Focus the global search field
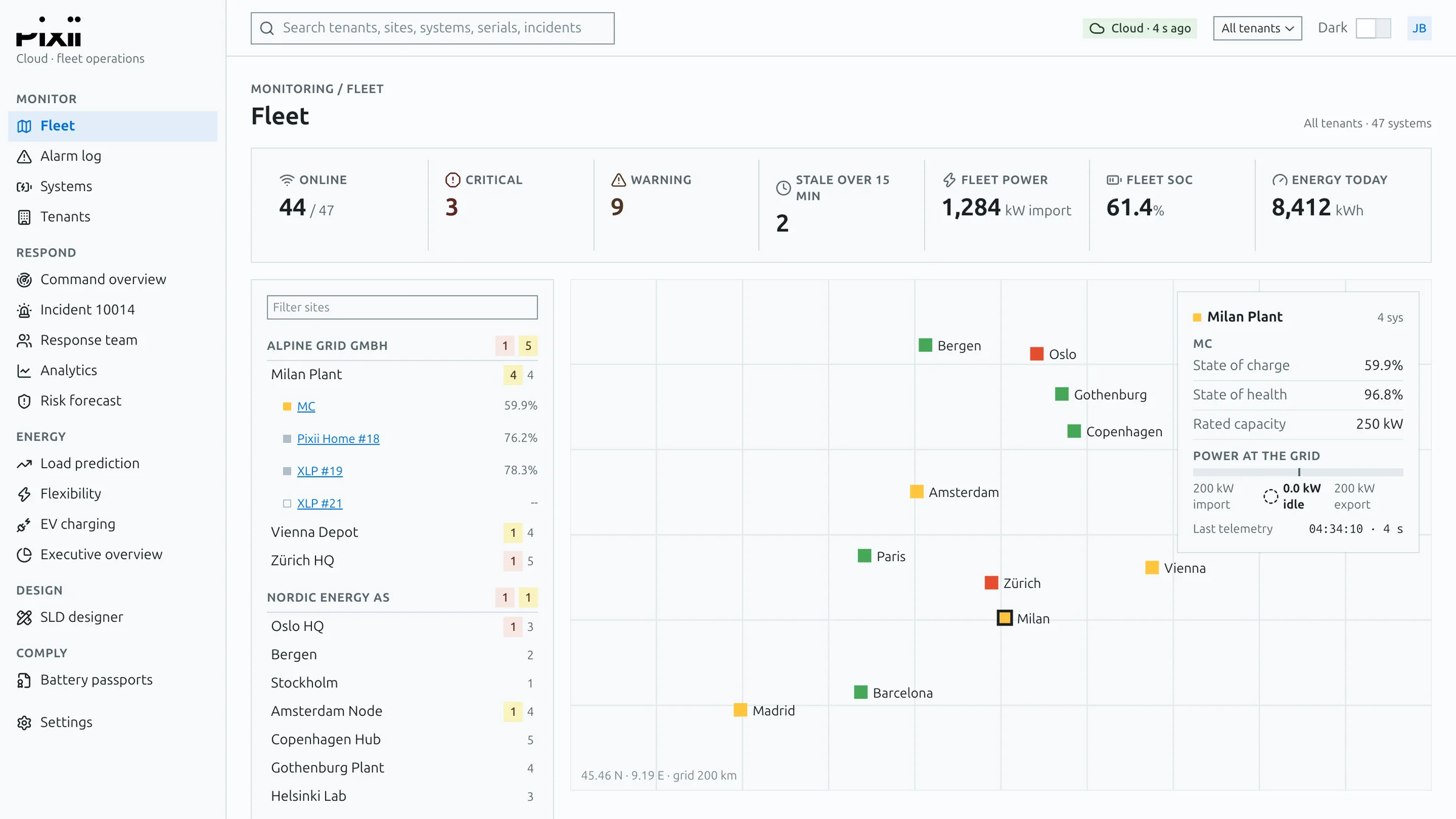 click(433, 28)
